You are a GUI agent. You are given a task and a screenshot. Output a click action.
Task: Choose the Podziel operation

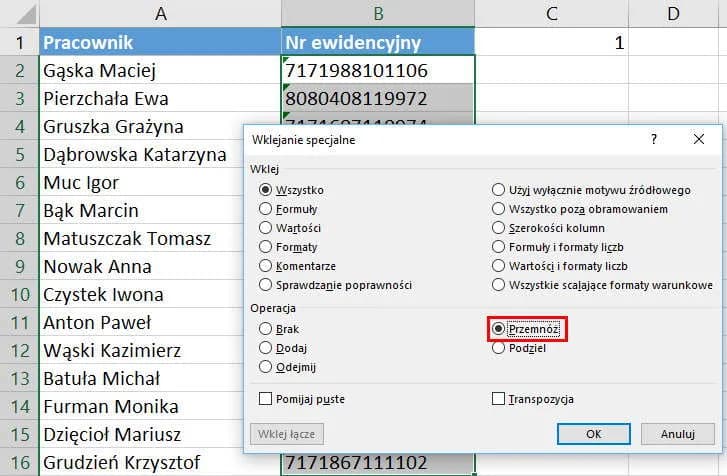499,348
